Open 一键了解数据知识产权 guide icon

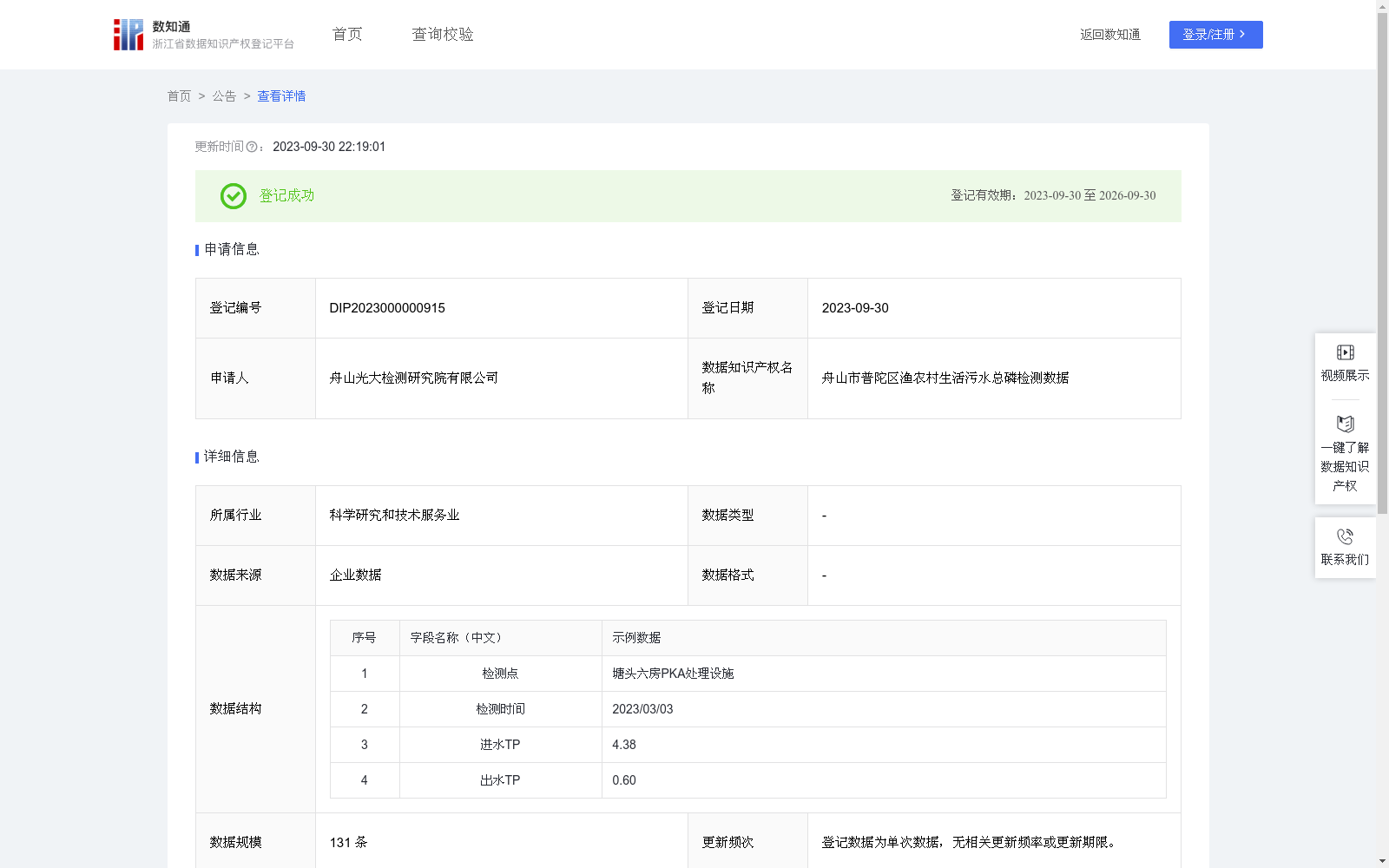[1345, 424]
